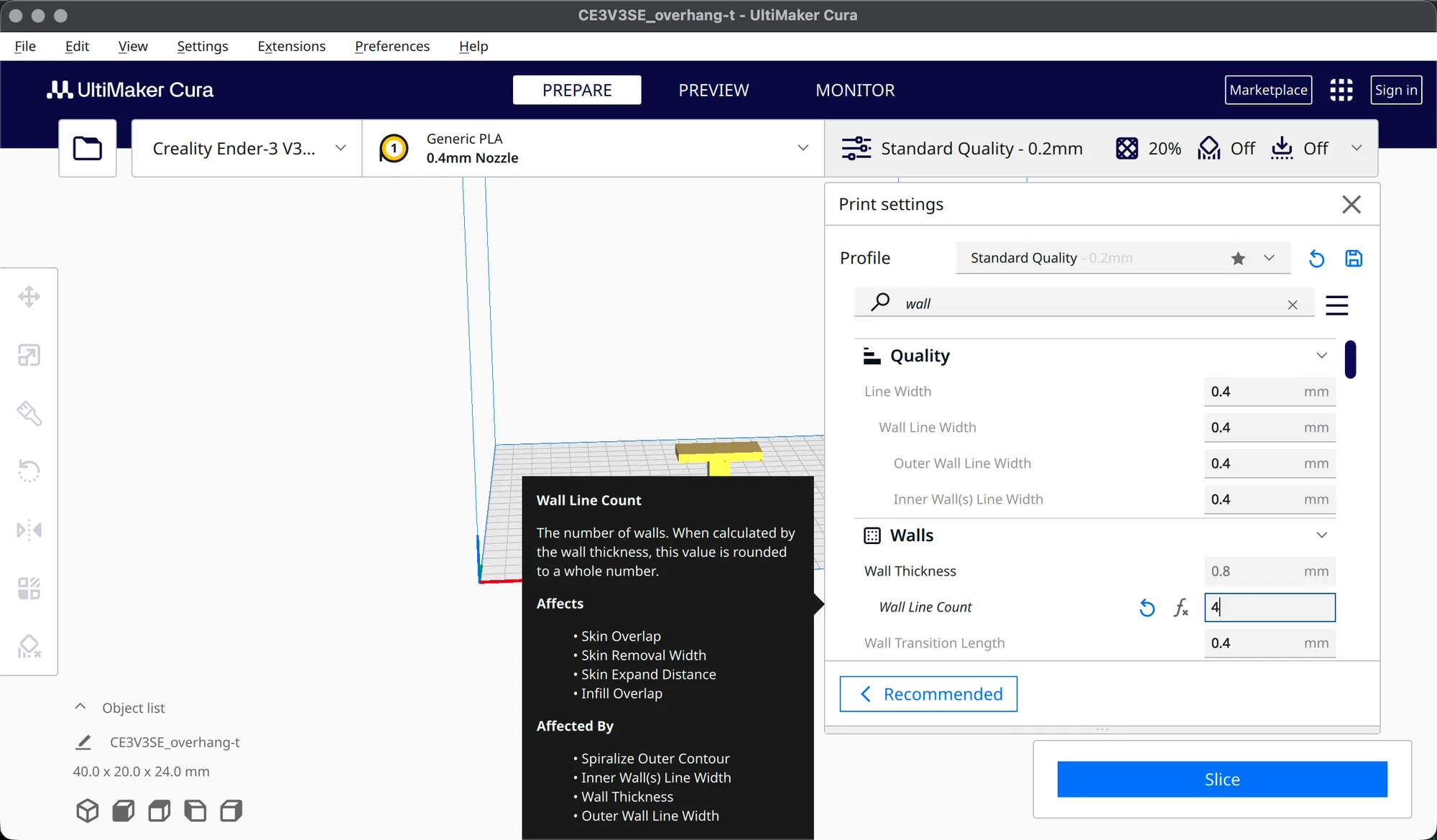Switch to the PREVIEW stage
This screenshot has width=1437, height=840.
coord(713,90)
